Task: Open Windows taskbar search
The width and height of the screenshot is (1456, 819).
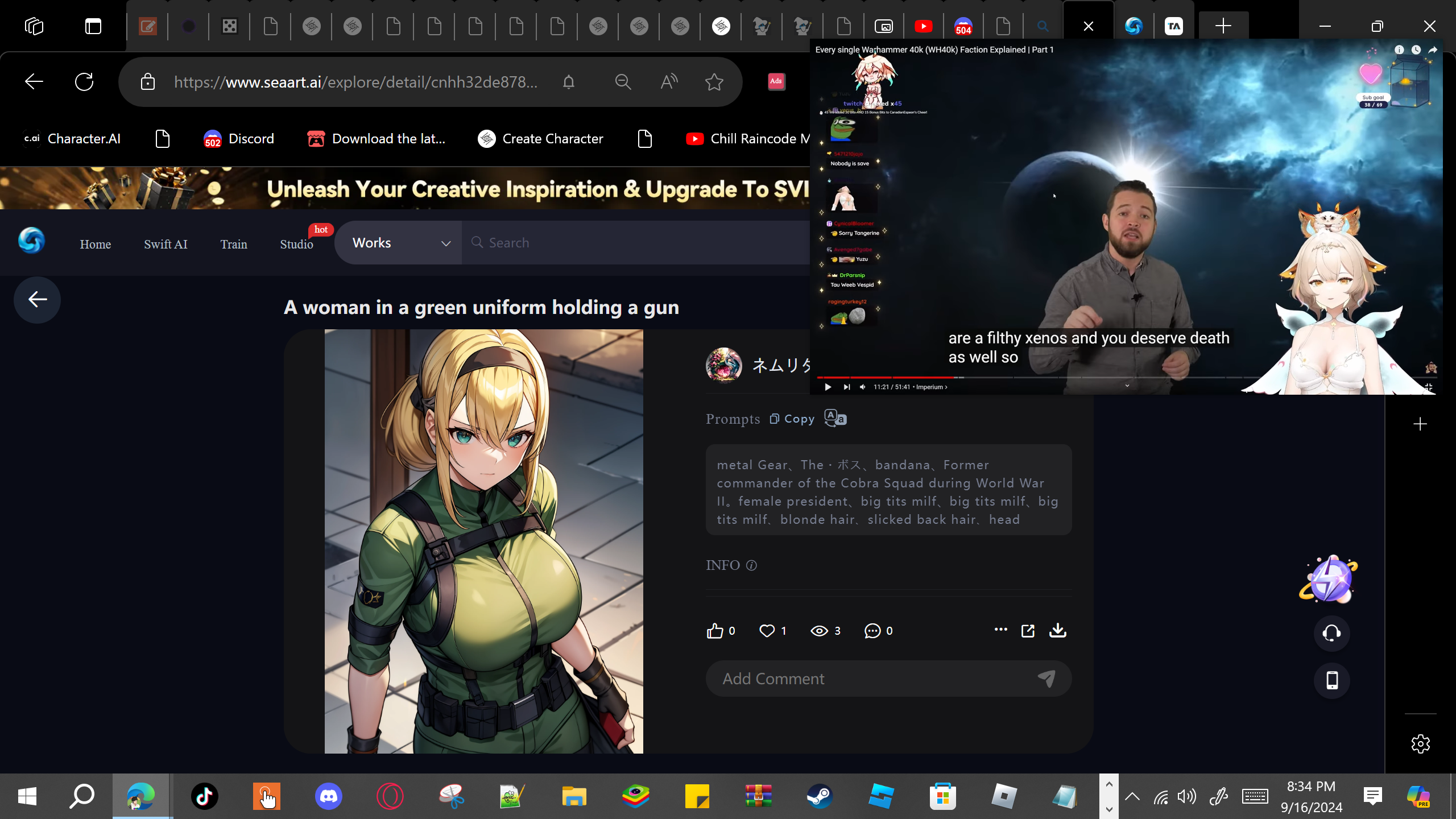Action: pyautogui.click(x=81, y=796)
